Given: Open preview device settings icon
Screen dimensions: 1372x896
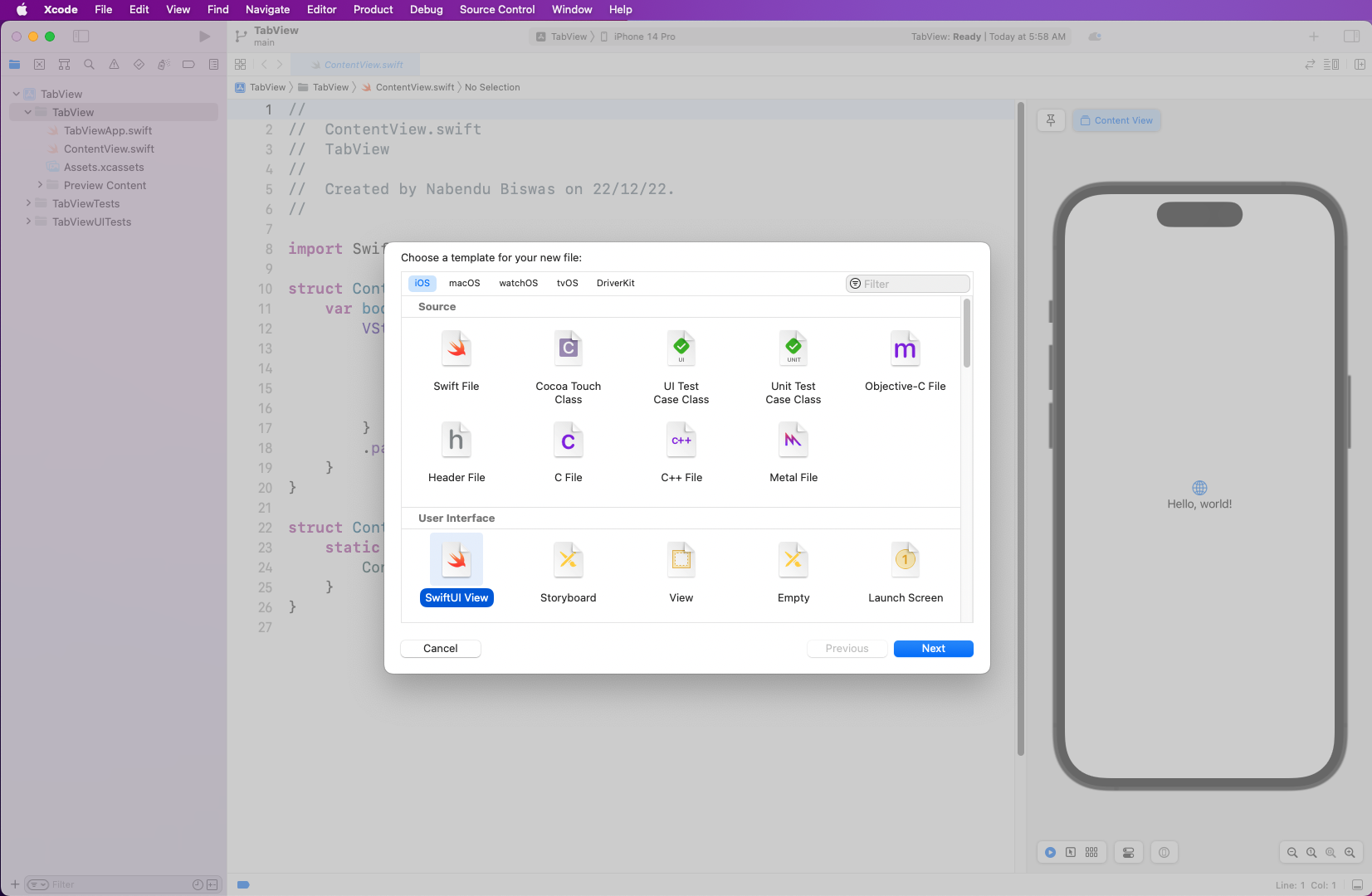Looking at the screenshot, I should click(1128, 852).
